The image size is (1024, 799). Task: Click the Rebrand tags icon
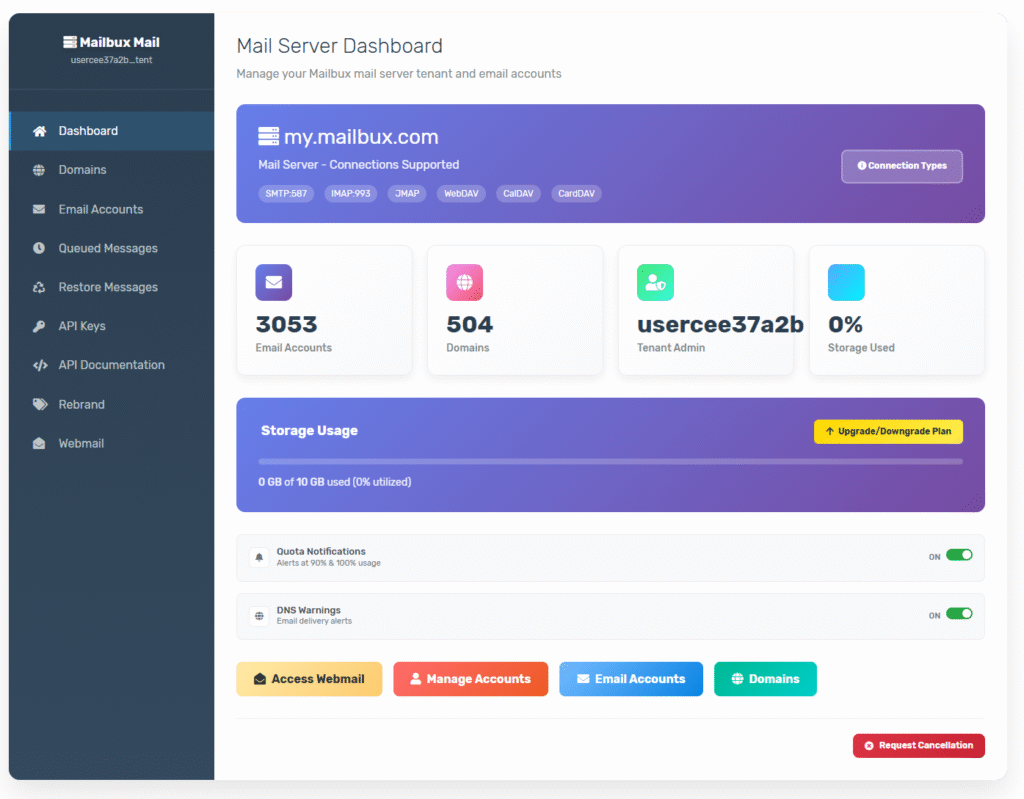click(40, 404)
